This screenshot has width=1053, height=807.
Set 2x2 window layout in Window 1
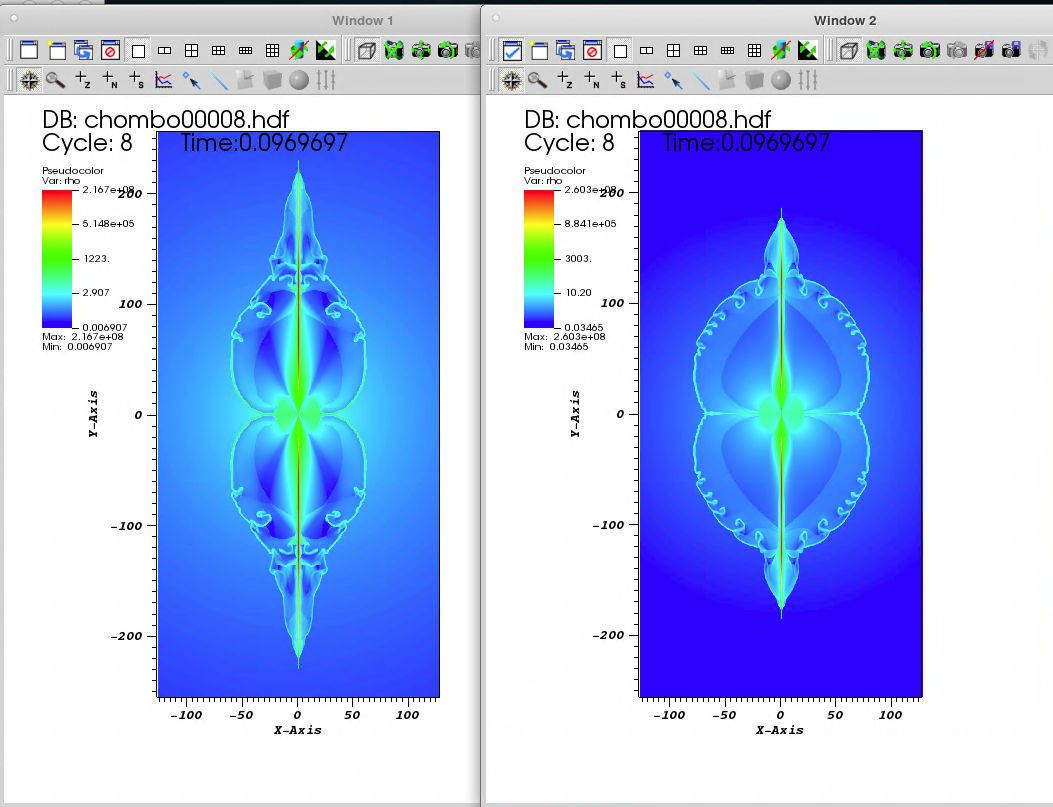191,50
